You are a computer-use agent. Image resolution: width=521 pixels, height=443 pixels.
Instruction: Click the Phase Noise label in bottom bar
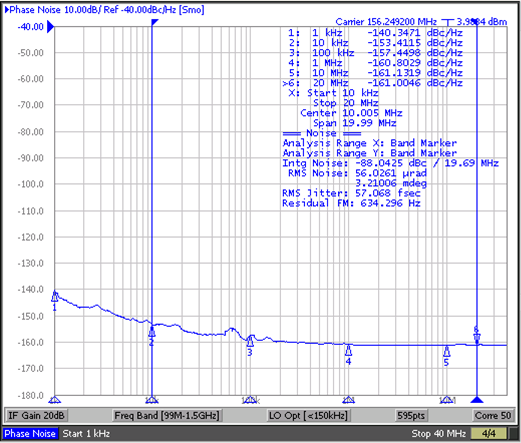(x=30, y=434)
